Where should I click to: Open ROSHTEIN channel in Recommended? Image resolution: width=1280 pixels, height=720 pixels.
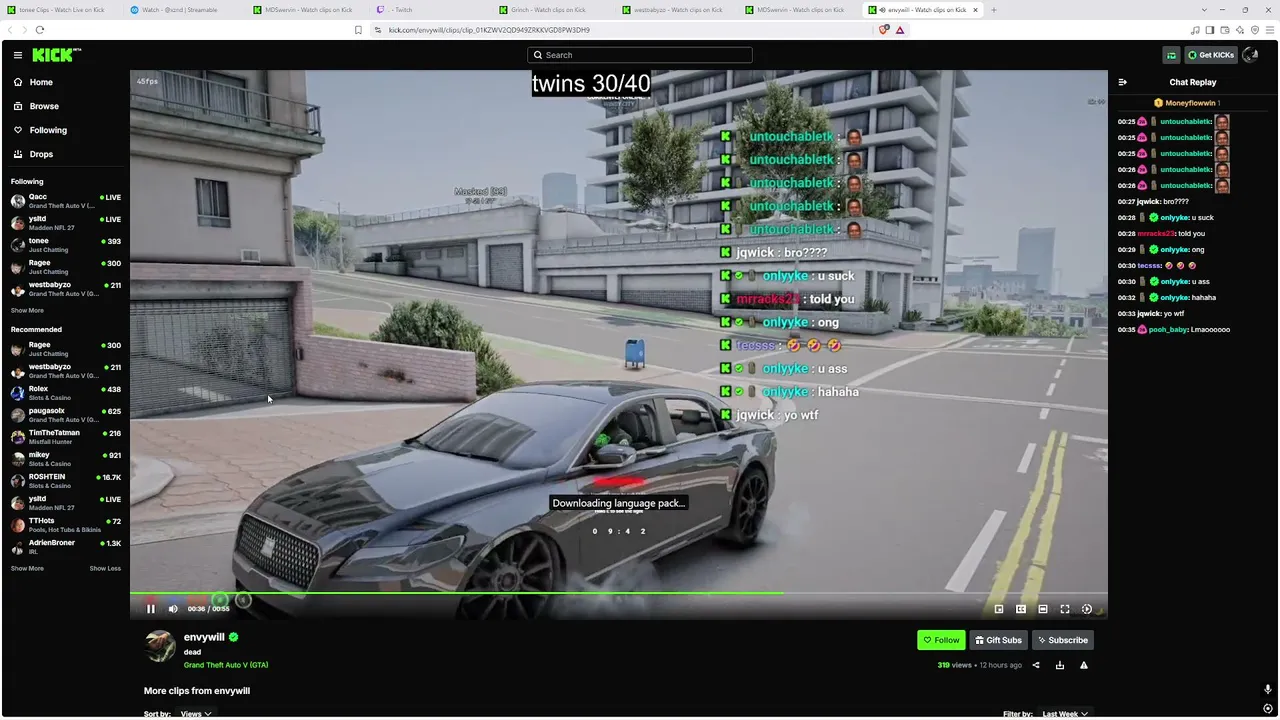point(65,481)
